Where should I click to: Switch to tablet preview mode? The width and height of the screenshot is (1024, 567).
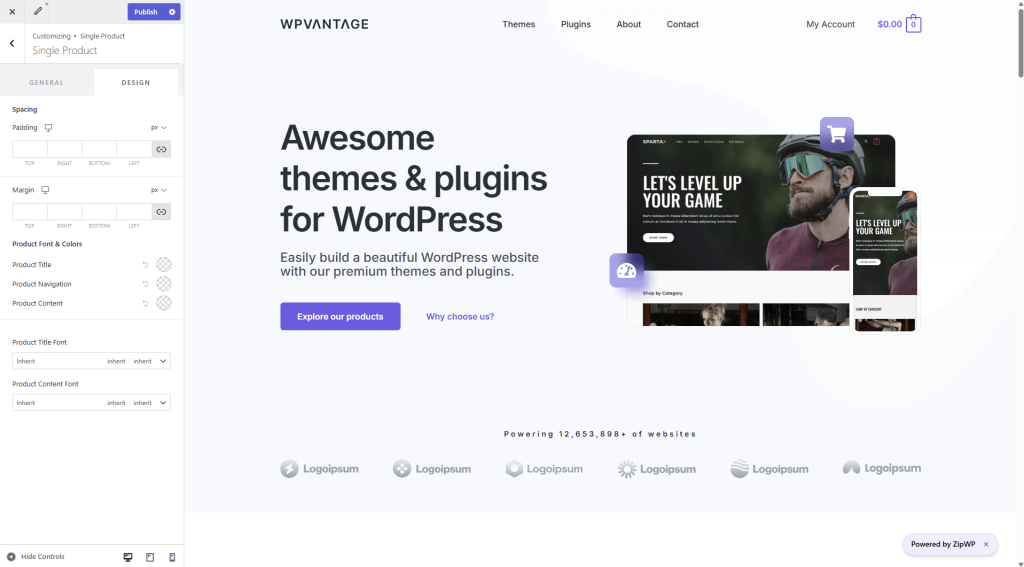150,557
